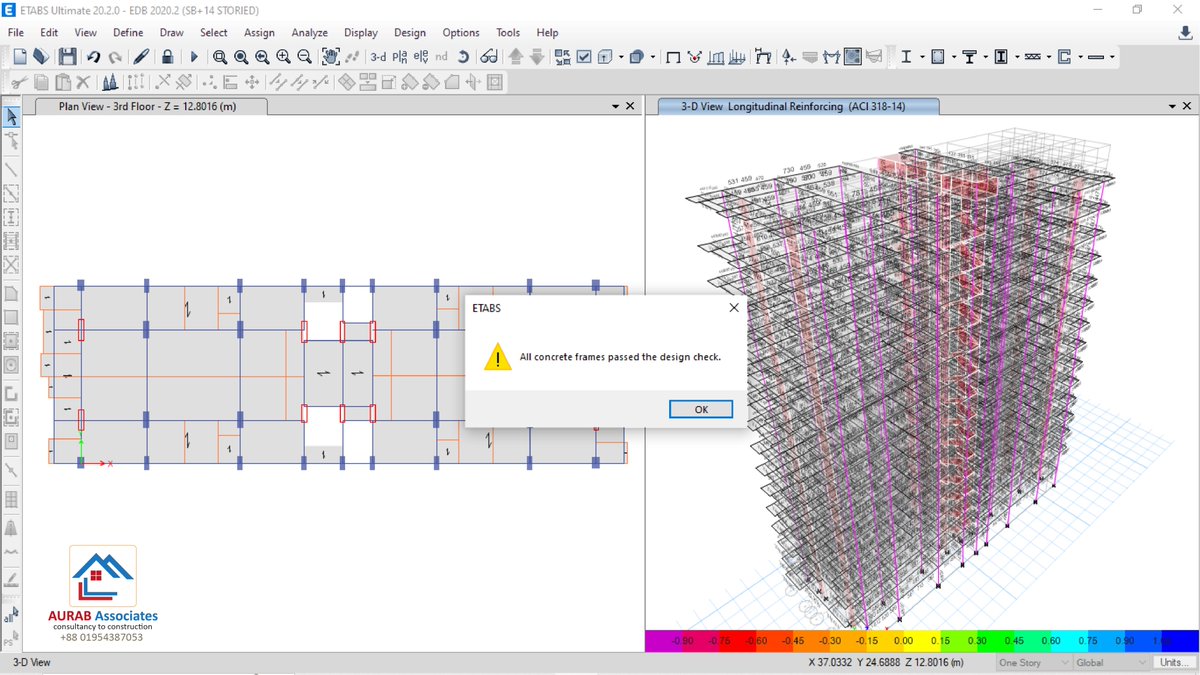Open the Define menu

128,33
